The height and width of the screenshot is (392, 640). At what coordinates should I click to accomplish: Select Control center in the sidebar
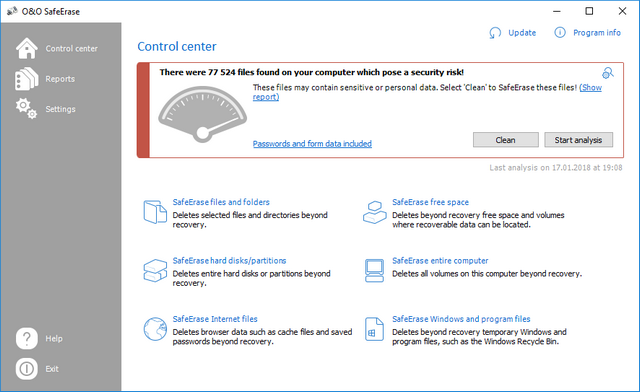click(x=71, y=49)
